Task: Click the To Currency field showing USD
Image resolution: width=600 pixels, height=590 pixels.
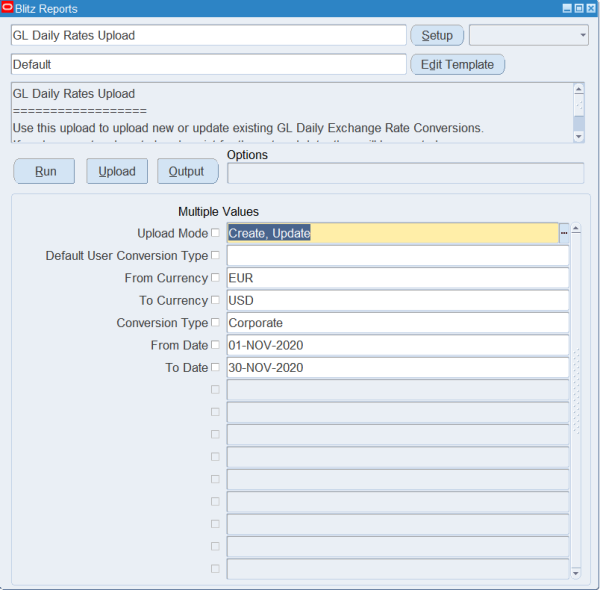Action: 398,300
